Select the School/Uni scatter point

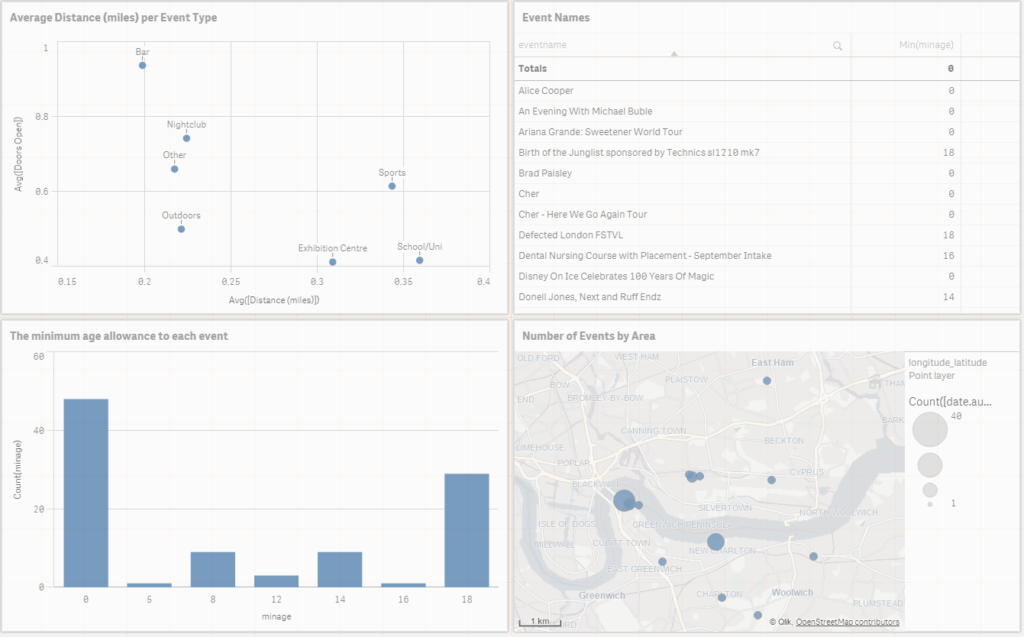pyautogui.click(x=420, y=261)
